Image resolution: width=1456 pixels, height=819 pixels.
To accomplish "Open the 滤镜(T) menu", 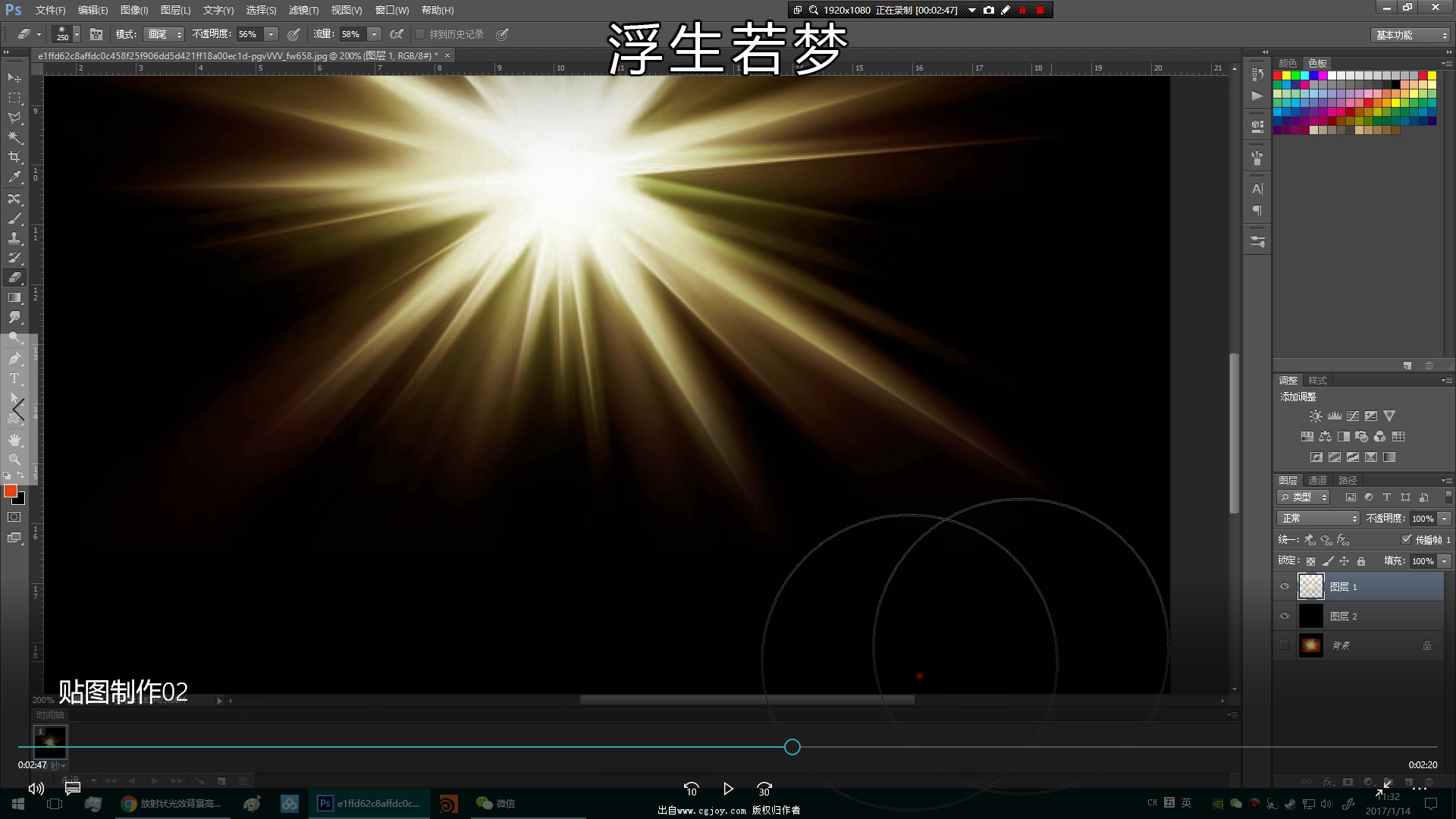I will pyautogui.click(x=303, y=10).
